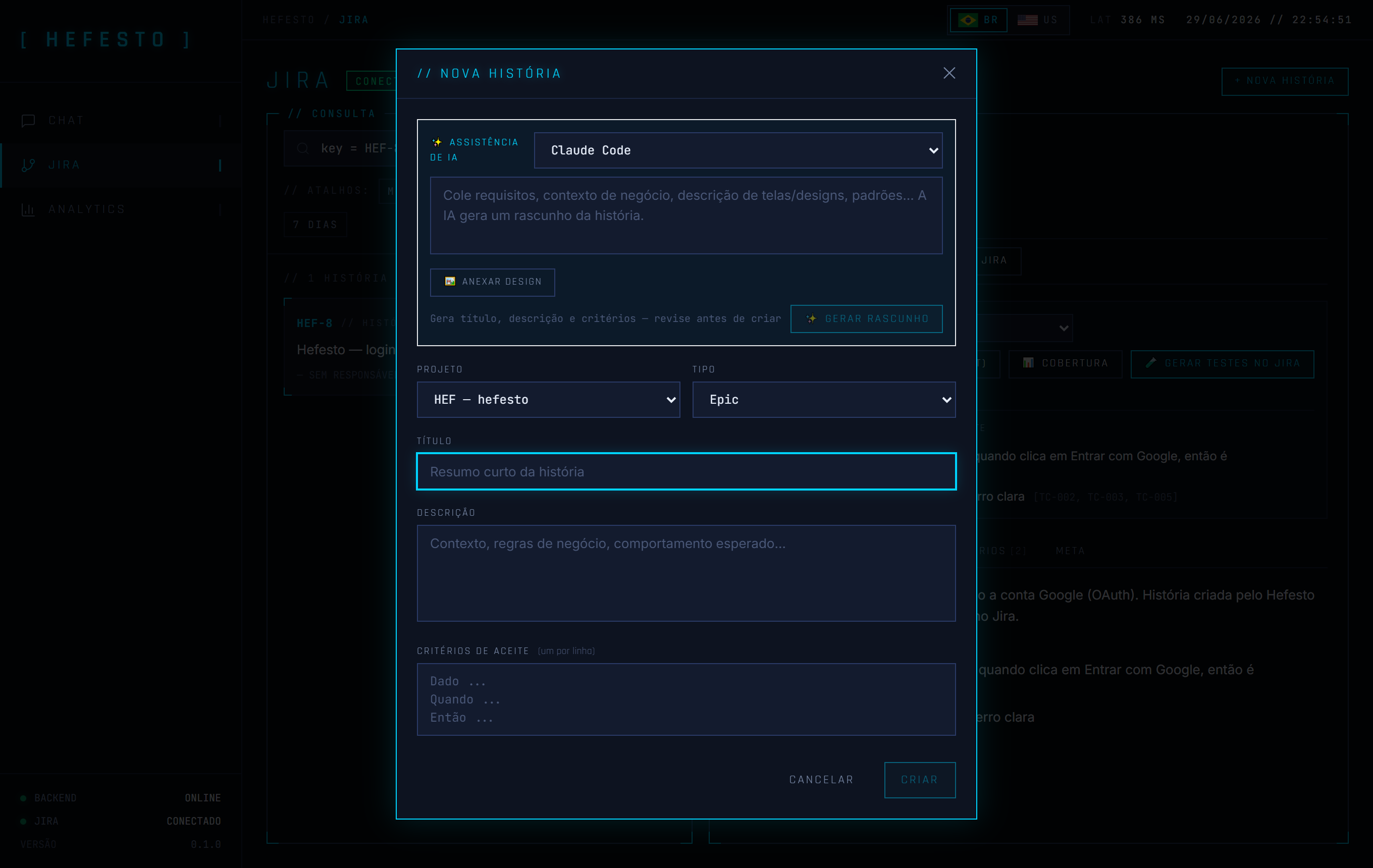Click the Anexar Design button
Viewport: 1373px width, 868px height.
[492, 282]
